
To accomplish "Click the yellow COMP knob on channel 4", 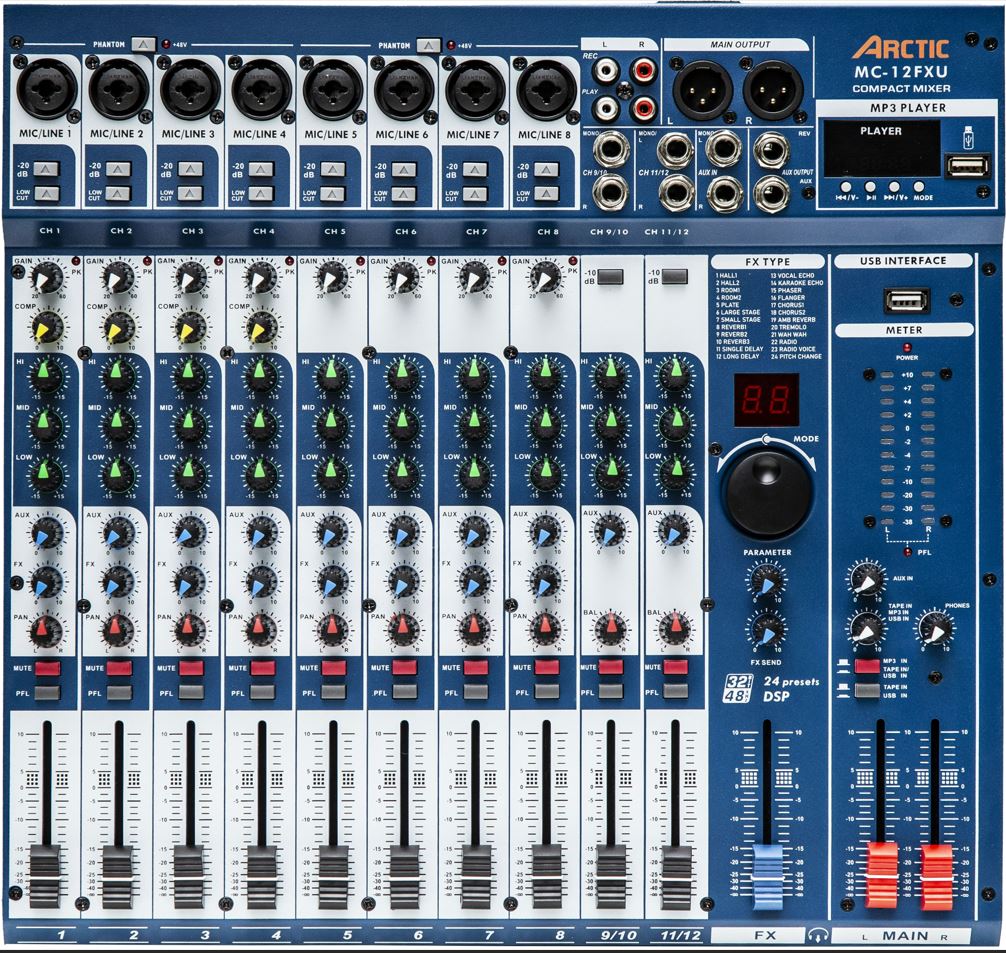I will pos(260,326).
